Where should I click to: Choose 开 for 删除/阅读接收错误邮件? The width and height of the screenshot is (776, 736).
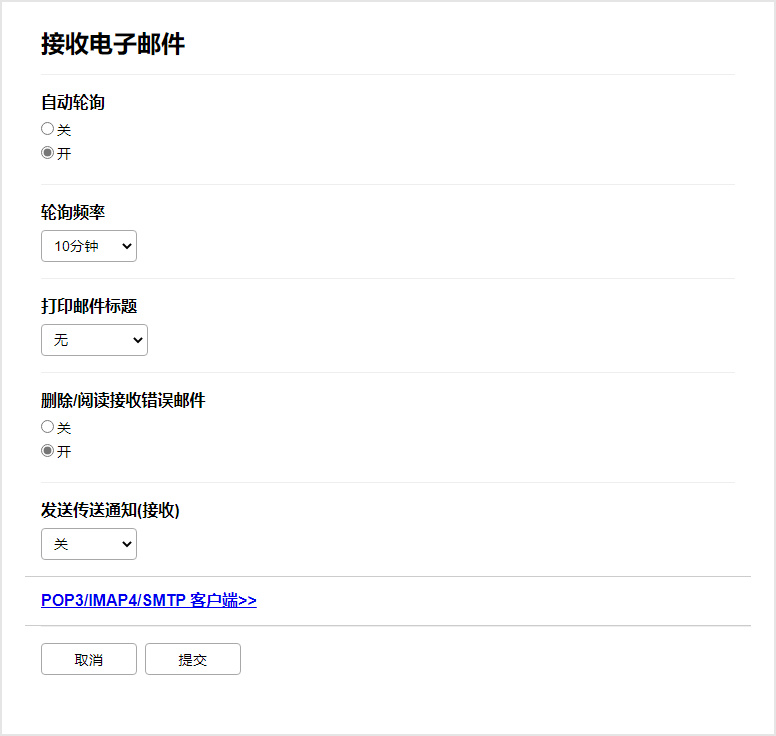coord(47,451)
